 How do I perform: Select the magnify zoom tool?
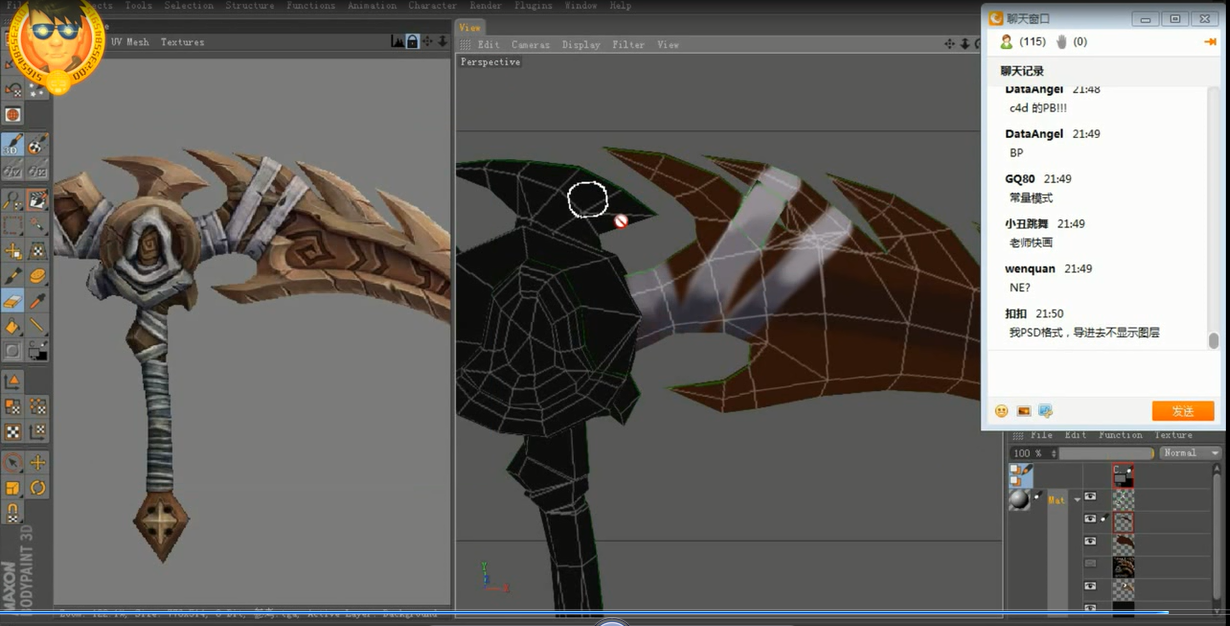pos(12,200)
